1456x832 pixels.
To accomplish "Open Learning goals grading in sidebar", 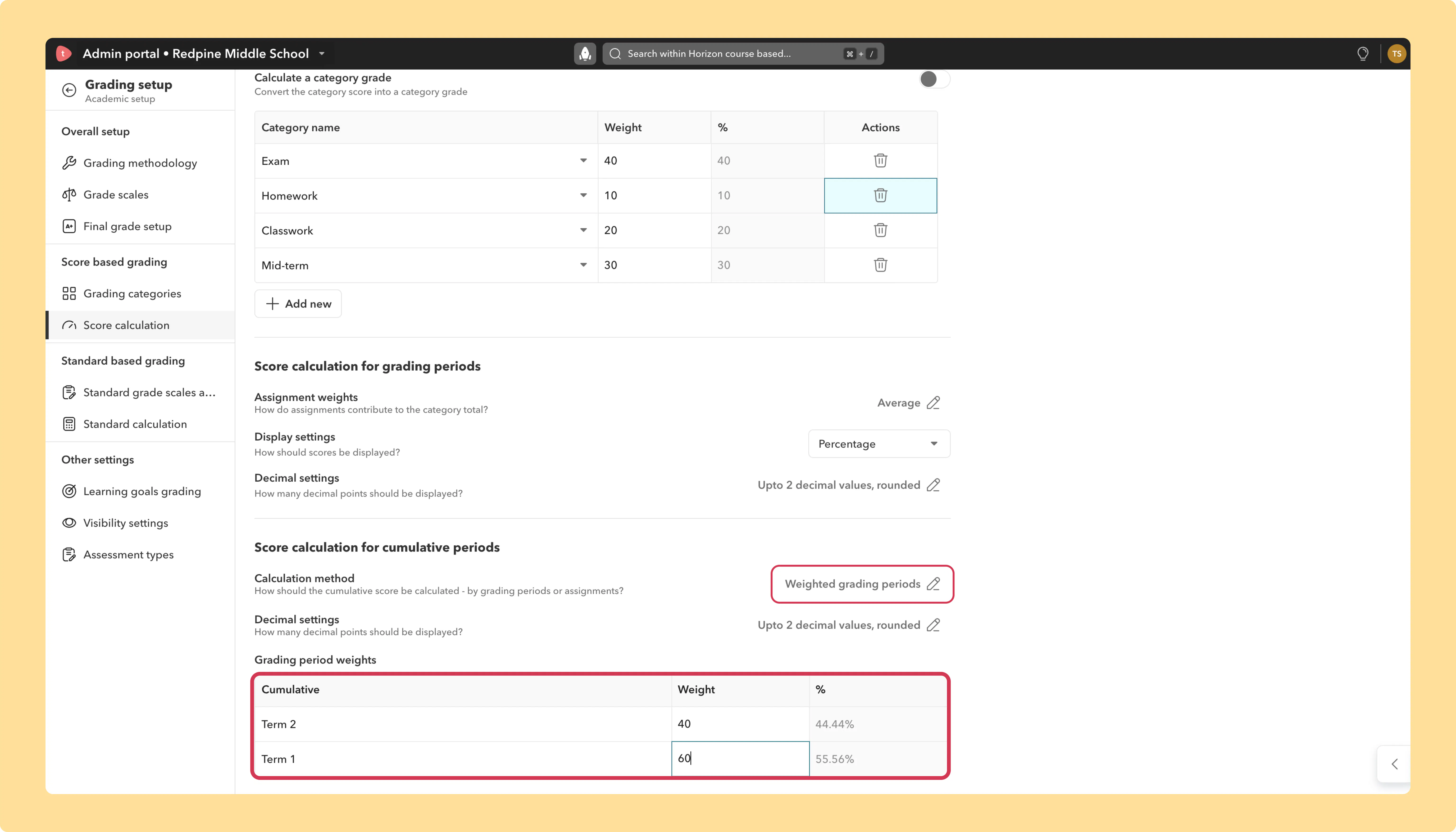I will point(140,491).
